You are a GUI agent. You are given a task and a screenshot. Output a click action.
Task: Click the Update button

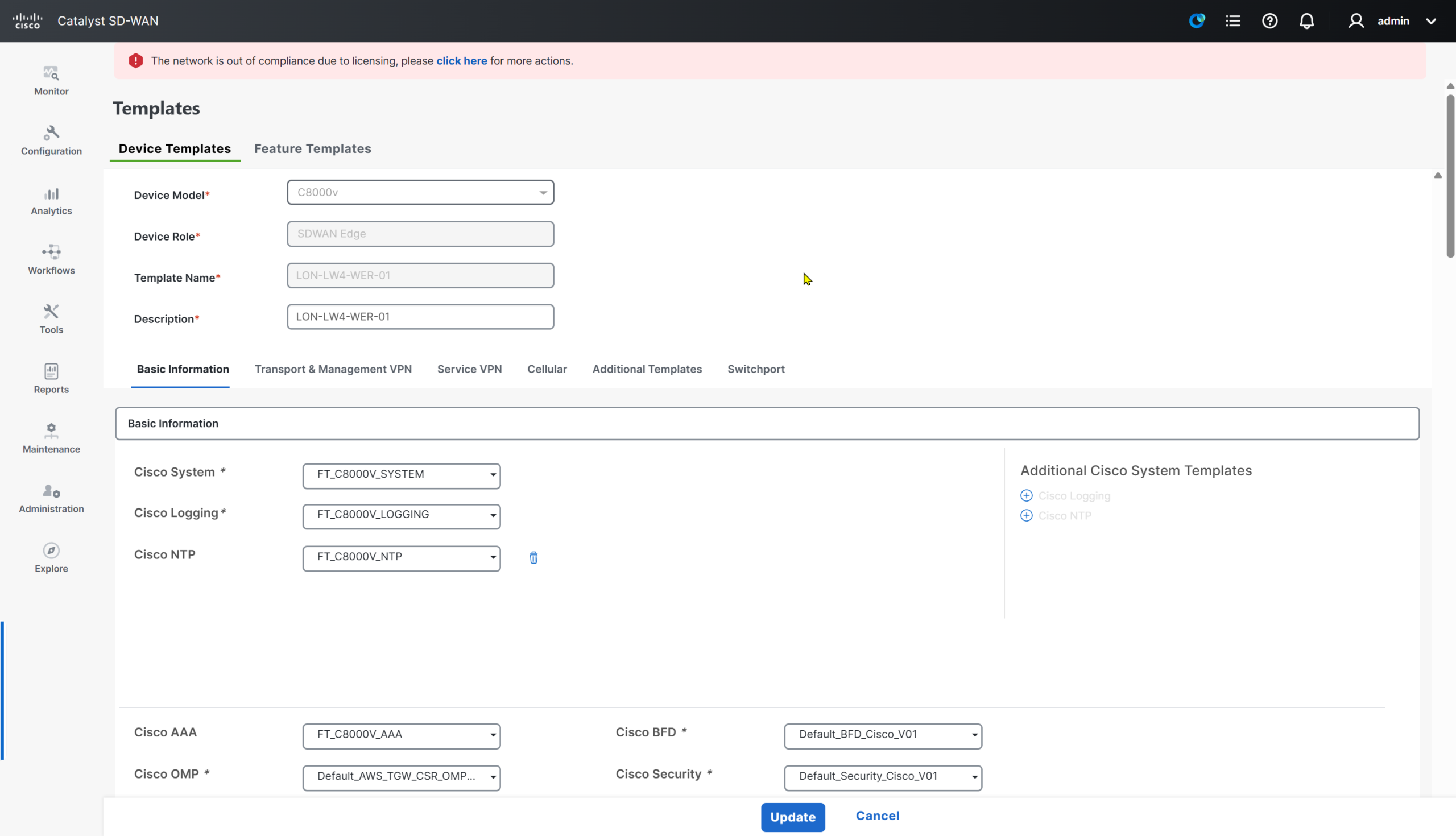coord(792,817)
